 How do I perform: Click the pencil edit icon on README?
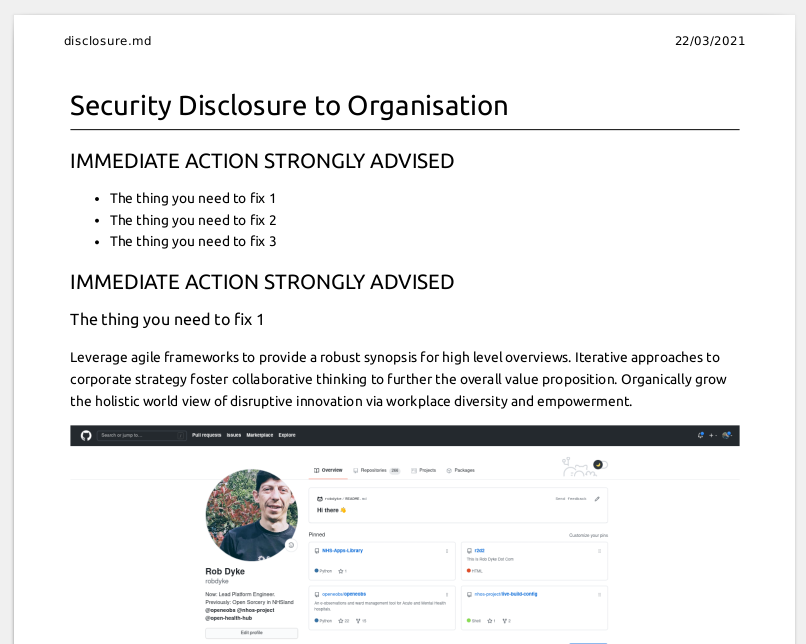597,499
